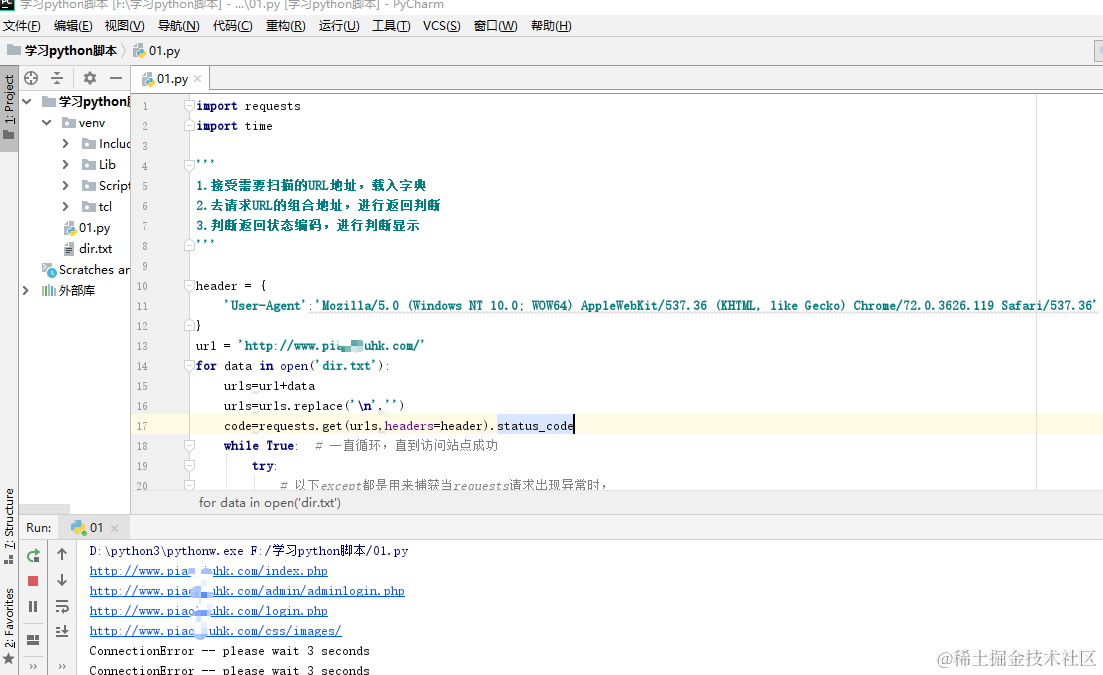This screenshot has width=1103, height=675.
Task: Show more console toolbar actions (second chevron)
Action: 62,665
